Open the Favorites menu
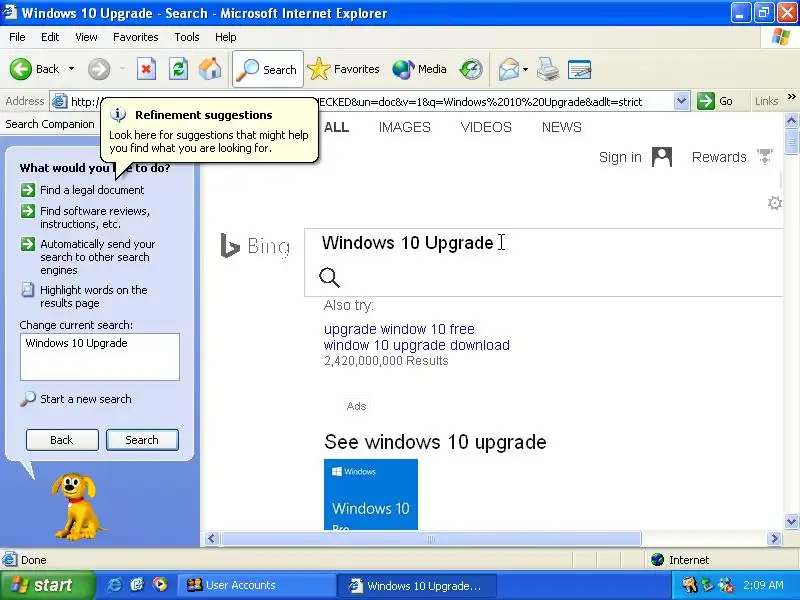The width and height of the screenshot is (800, 600). click(x=136, y=37)
